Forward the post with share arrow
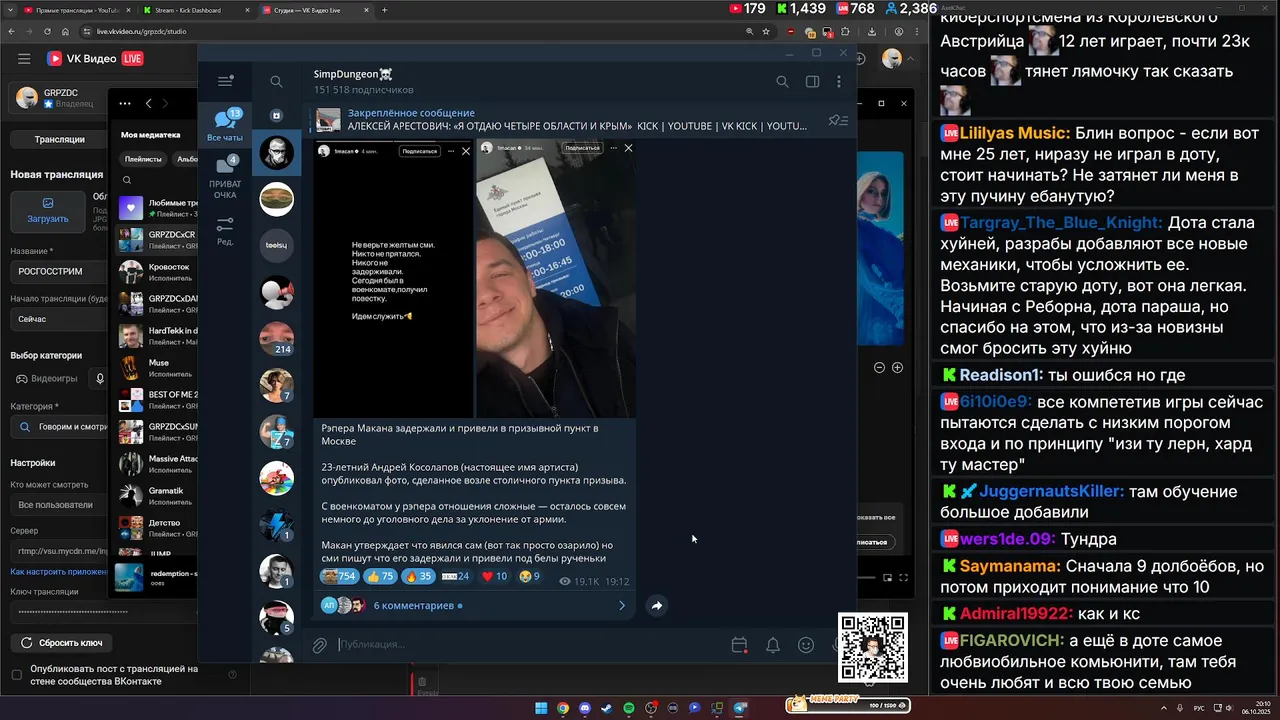1280x720 pixels. [656, 605]
